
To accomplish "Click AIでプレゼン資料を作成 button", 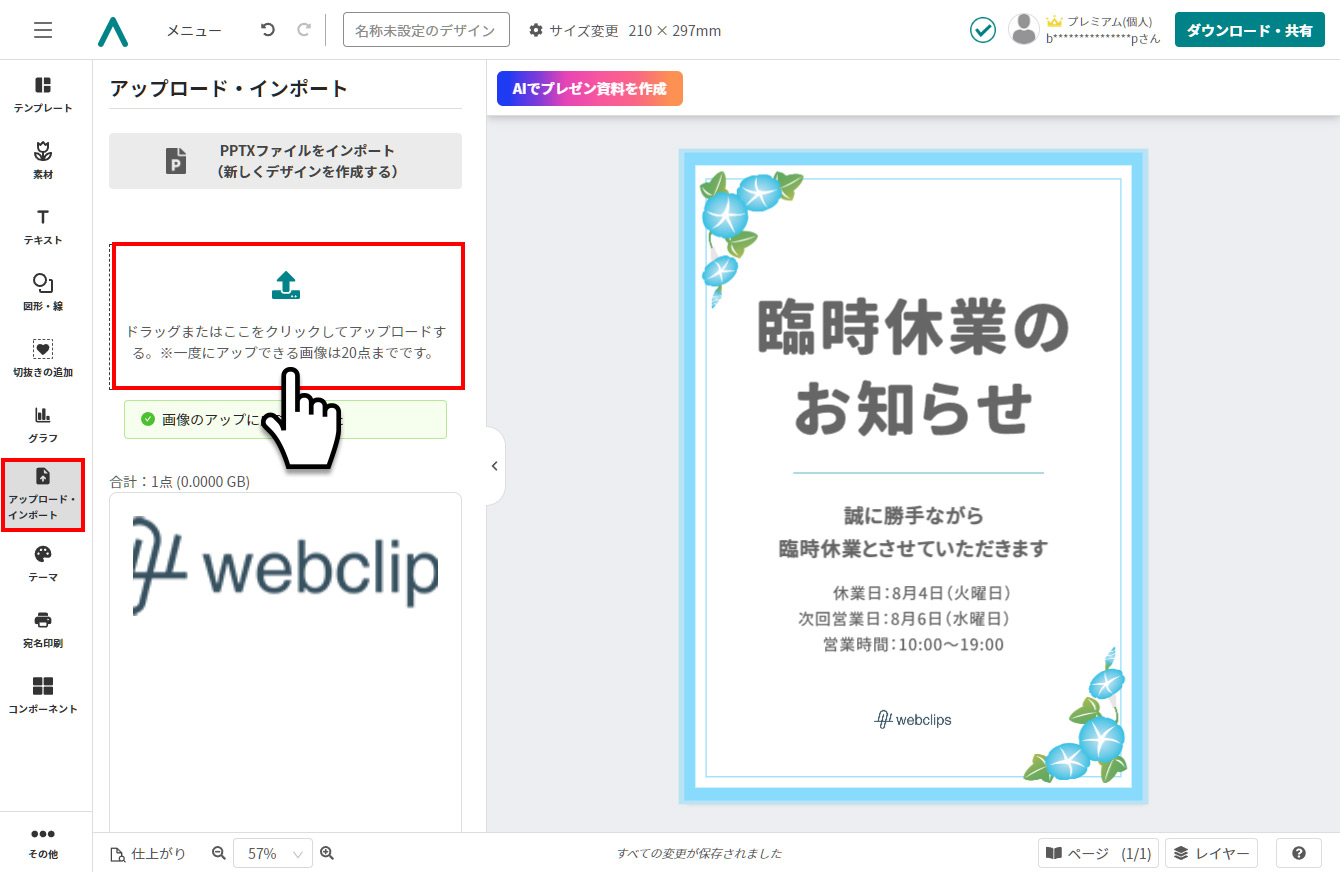I will click(x=589, y=88).
